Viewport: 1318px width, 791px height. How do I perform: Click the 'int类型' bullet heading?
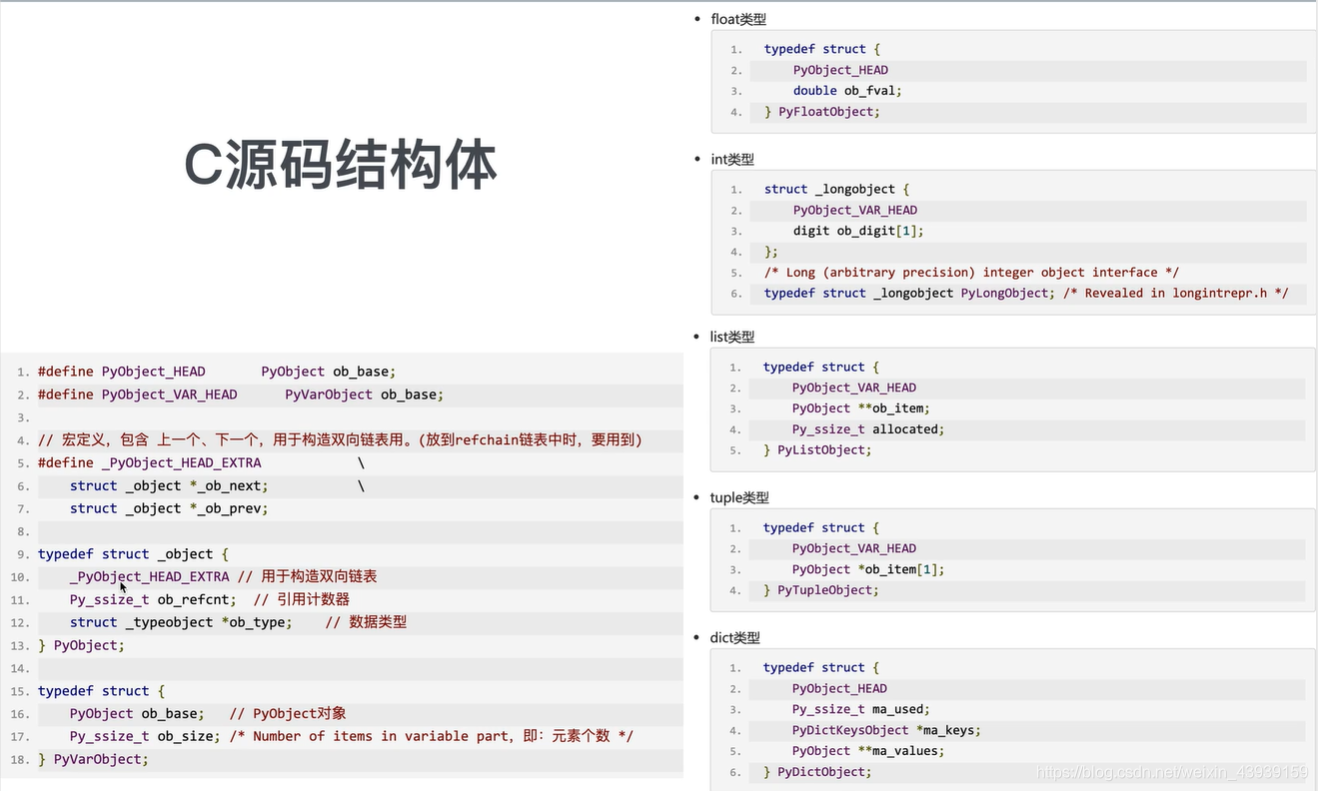pyautogui.click(x=732, y=159)
